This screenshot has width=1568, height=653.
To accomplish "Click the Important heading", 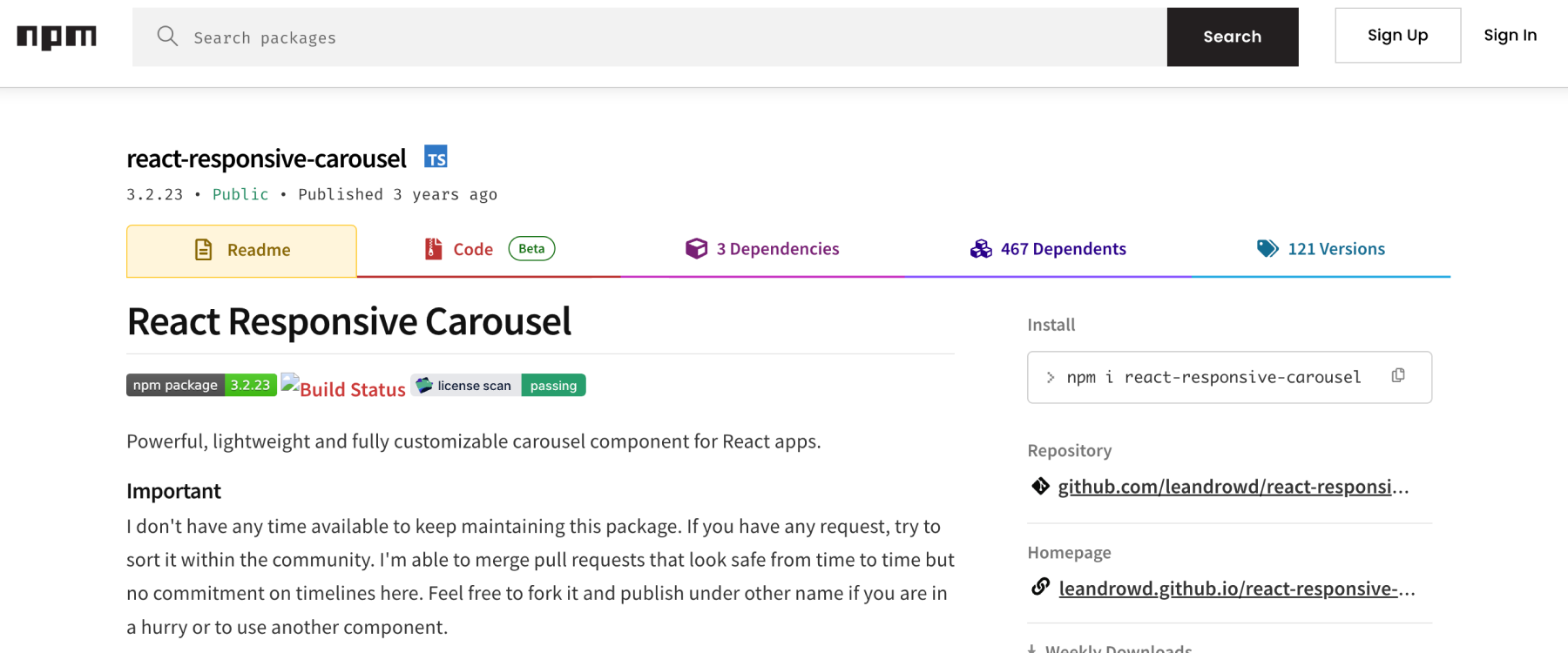I will 173,491.
